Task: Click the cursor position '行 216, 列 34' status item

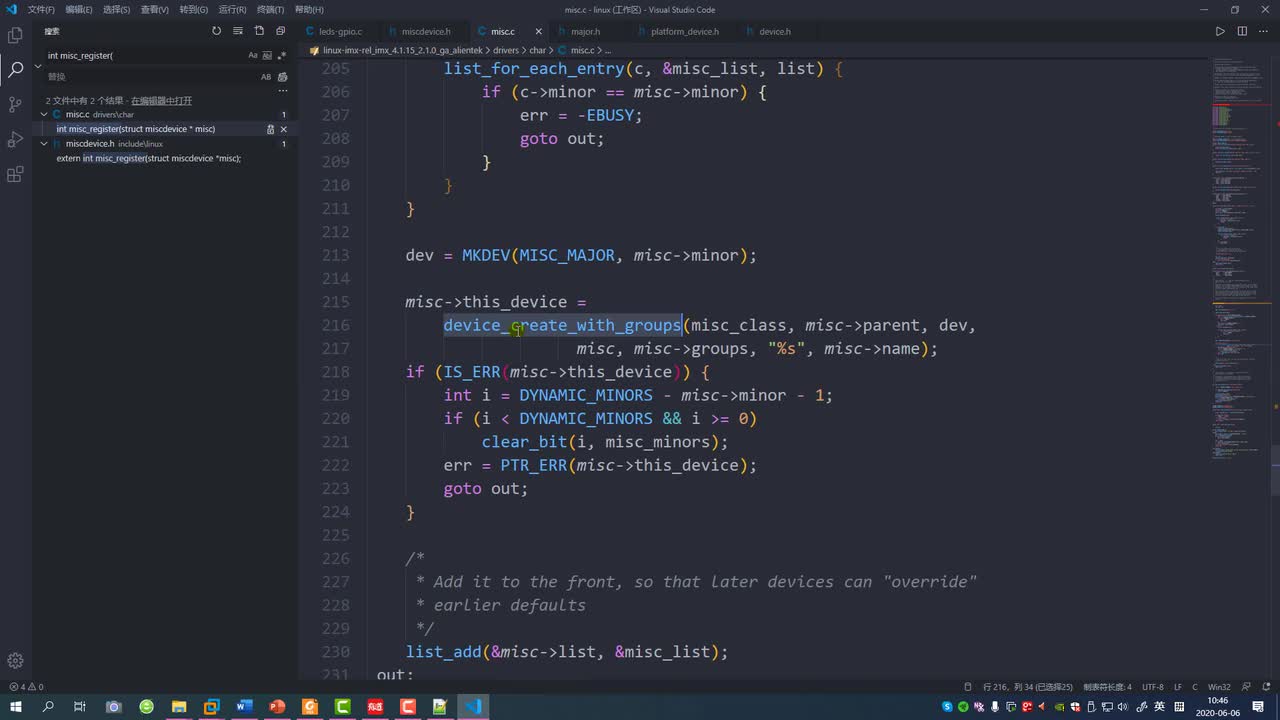Action: click(x=1028, y=687)
